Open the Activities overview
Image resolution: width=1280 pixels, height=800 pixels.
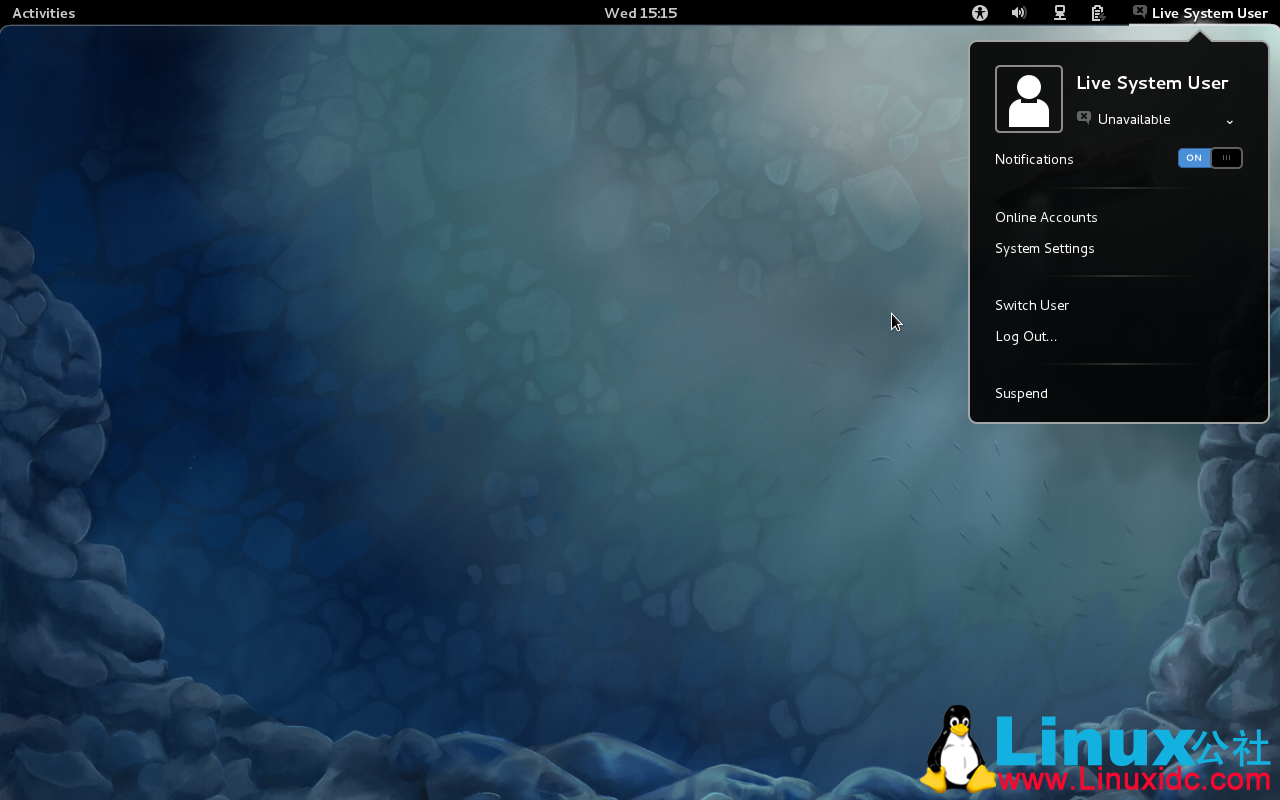click(43, 13)
